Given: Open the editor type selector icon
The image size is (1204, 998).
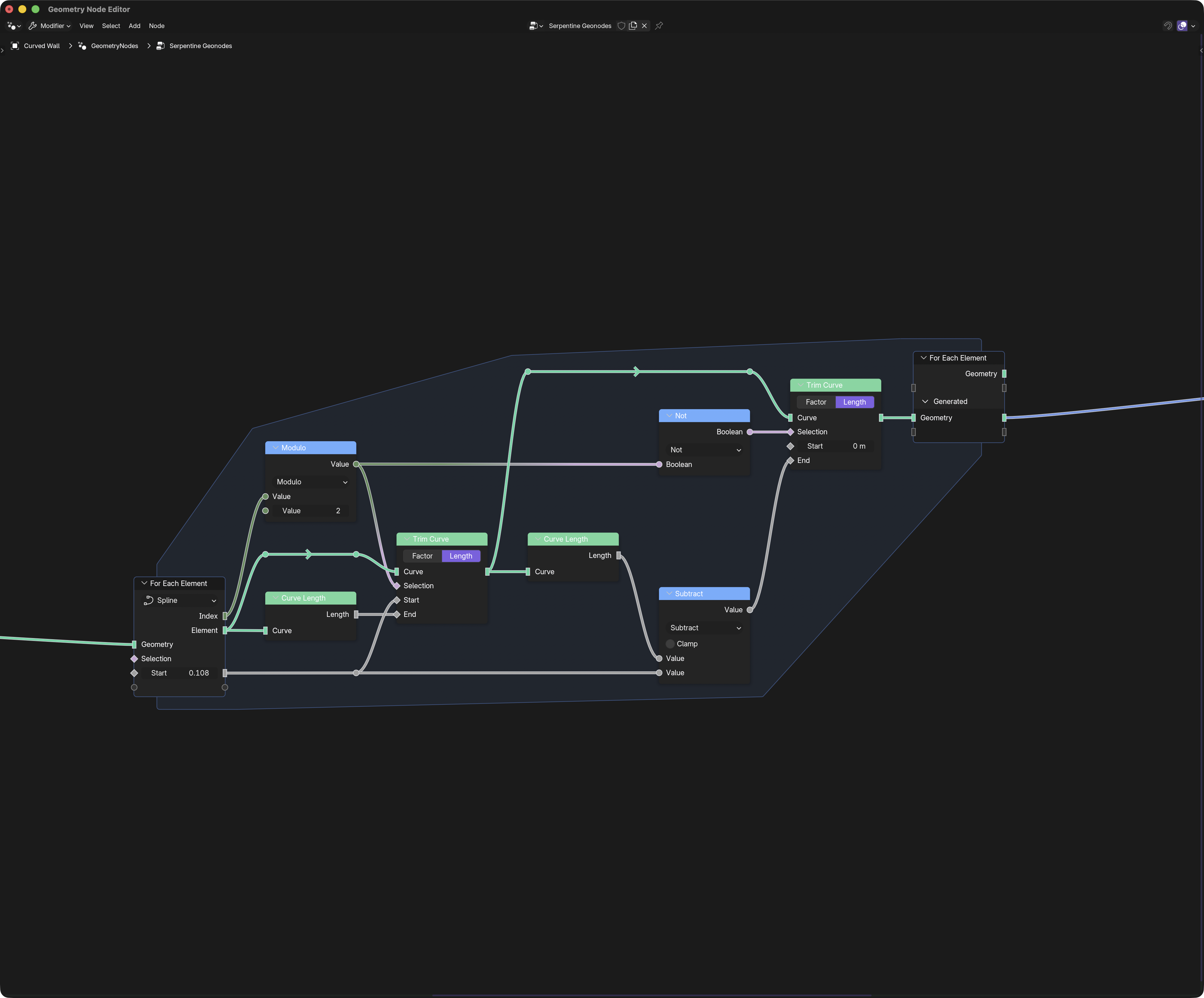Looking at the screenshot, I should pos(14,26).
